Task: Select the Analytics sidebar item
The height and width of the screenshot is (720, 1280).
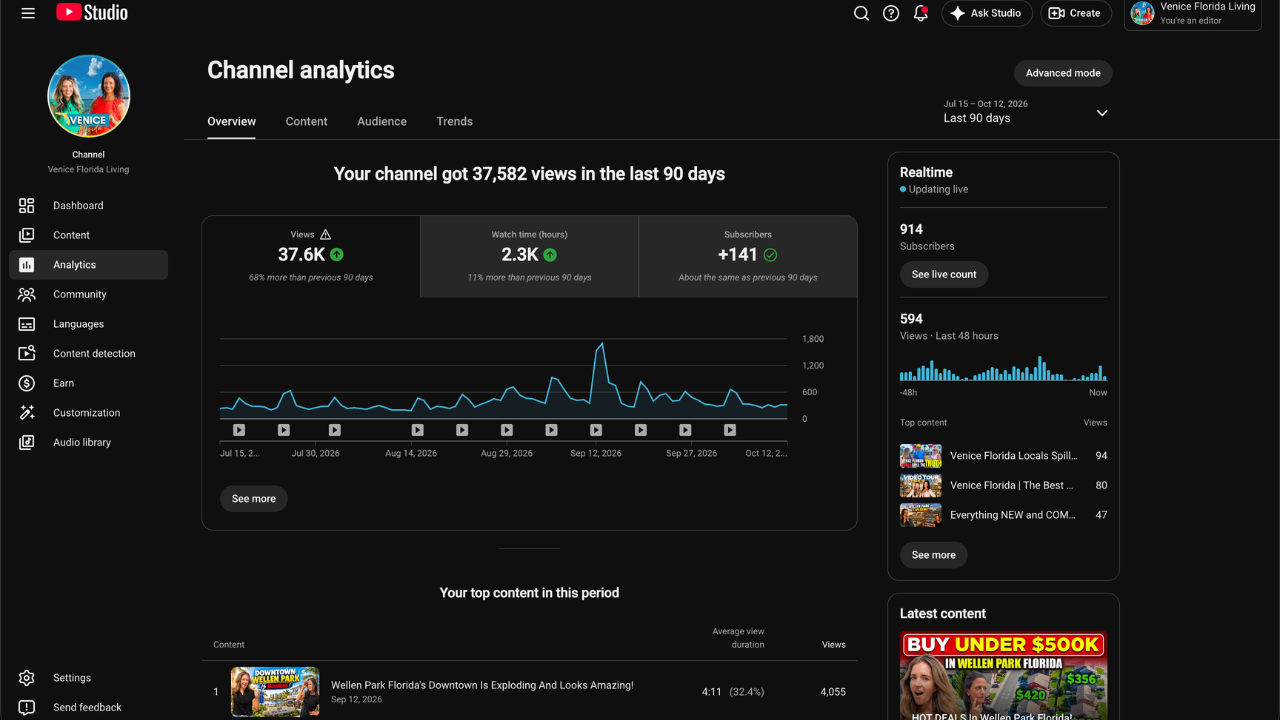Action: (x=88, y=265)
